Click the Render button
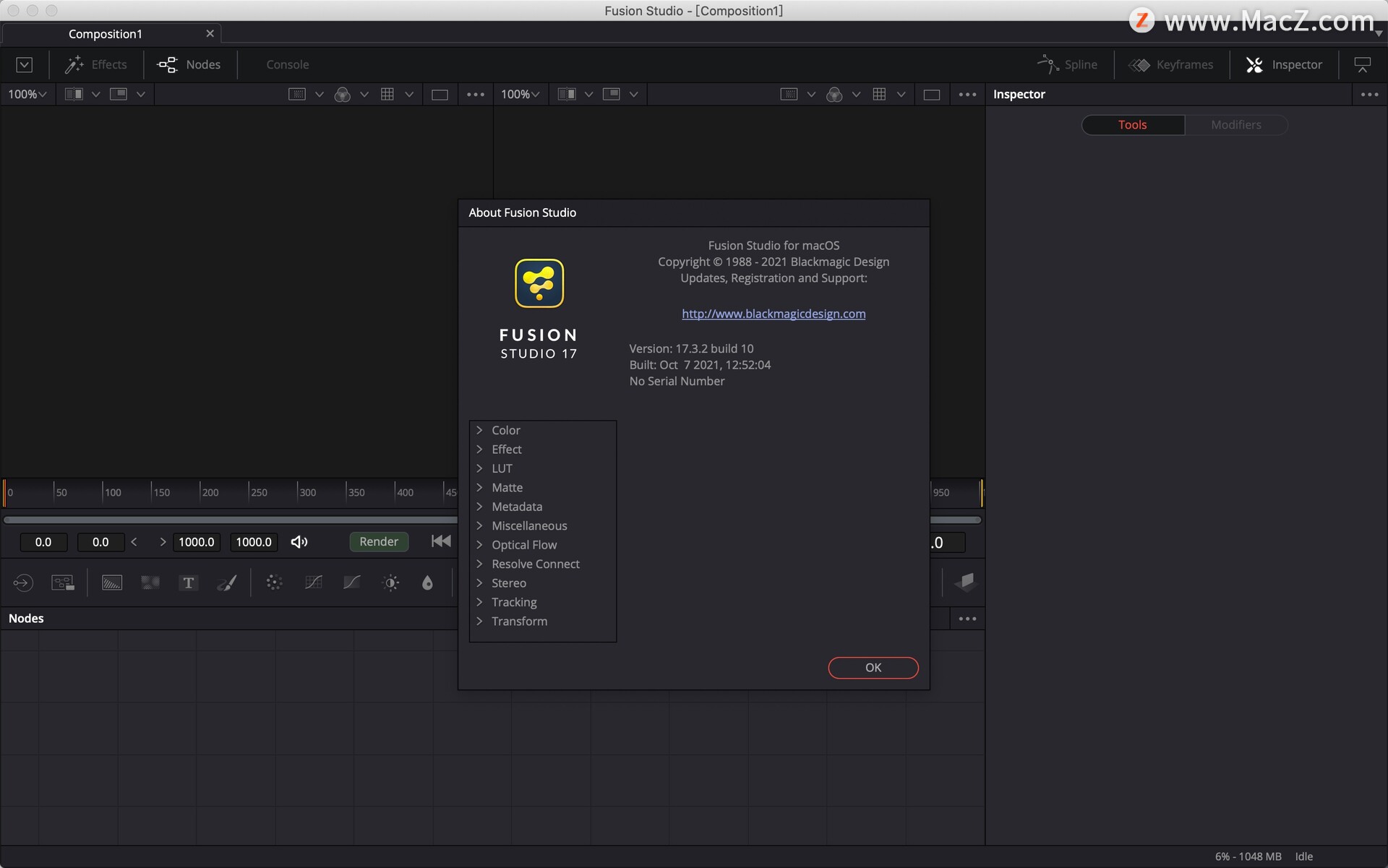The height and width of the screenshot is (868, 1388). 378,540
